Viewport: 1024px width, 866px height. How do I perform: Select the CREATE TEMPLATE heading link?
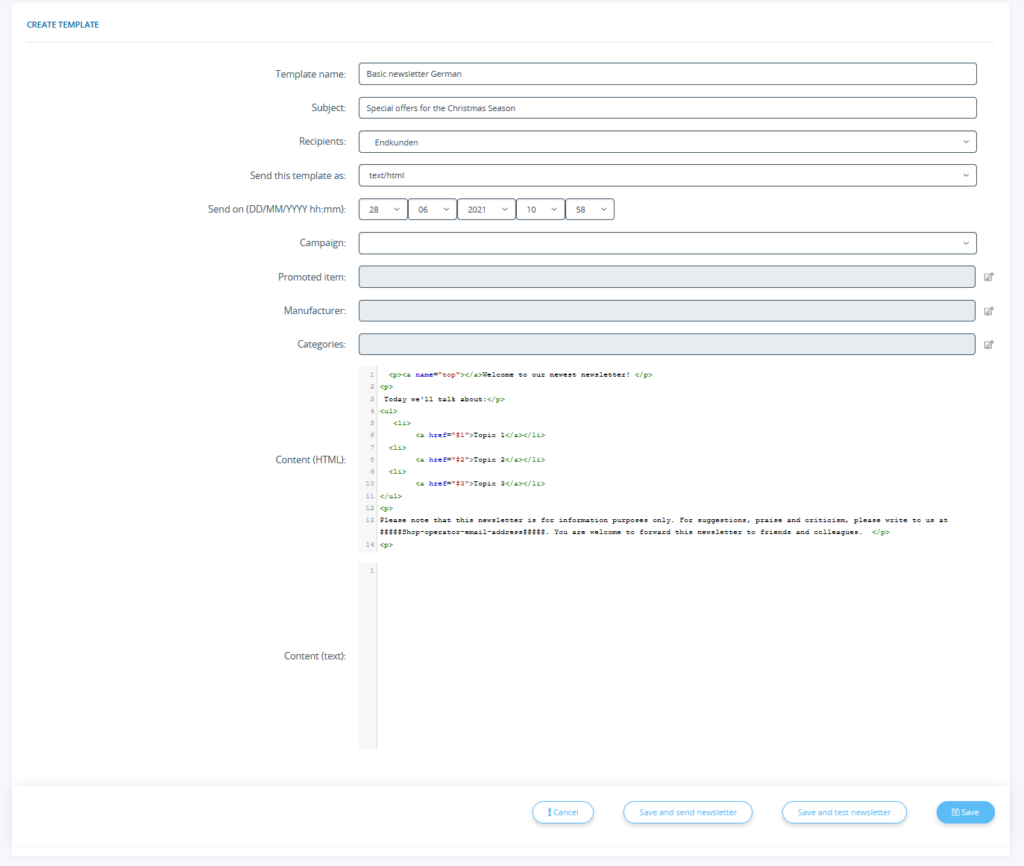pyautogui.click(x=62, y=24)
